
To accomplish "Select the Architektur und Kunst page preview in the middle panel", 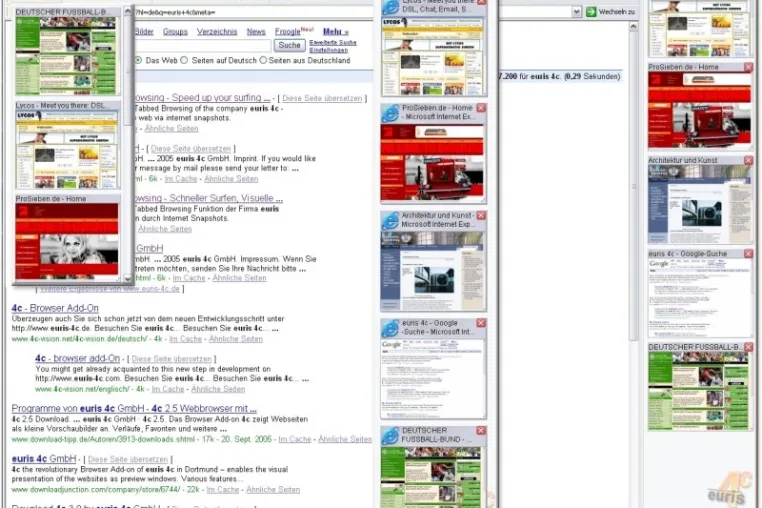I will click(433, 270).
